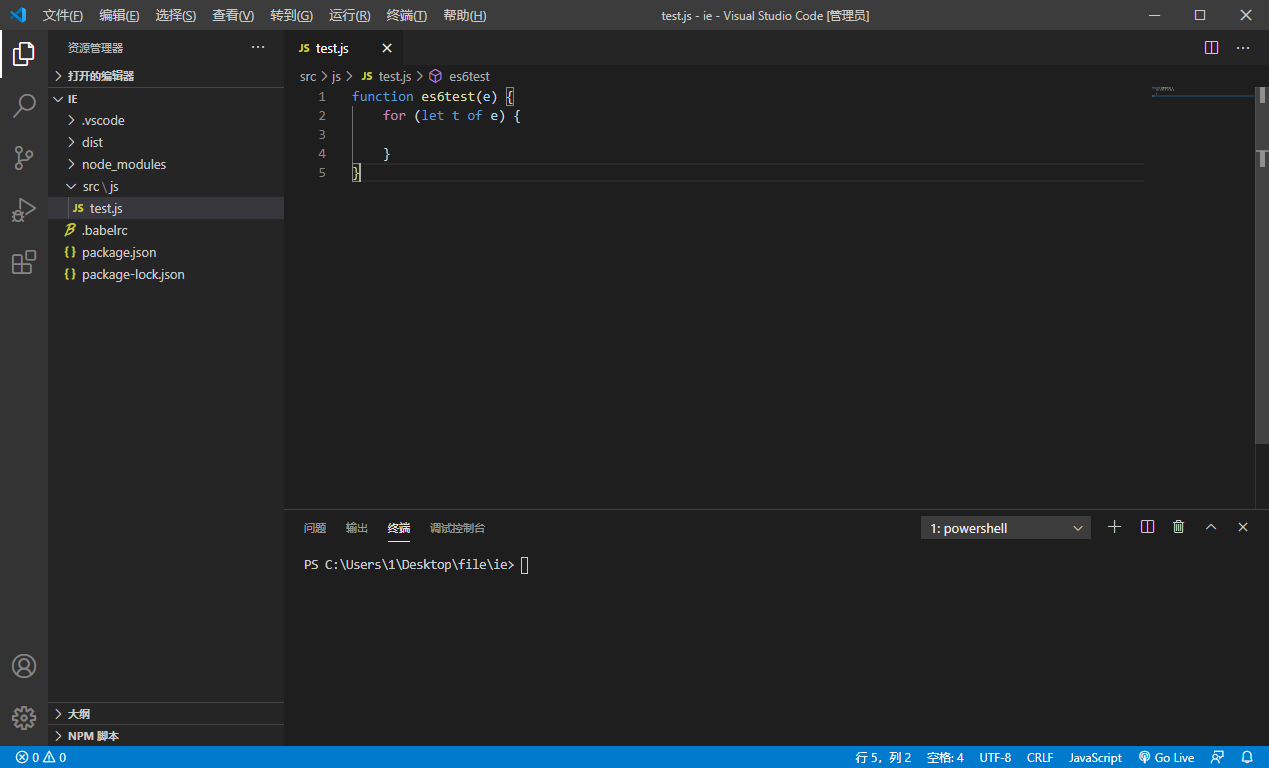Viewport: 1269px width, 768px height.
Task: Kill terminal with the trash icon
Action: pos(1179,527)
